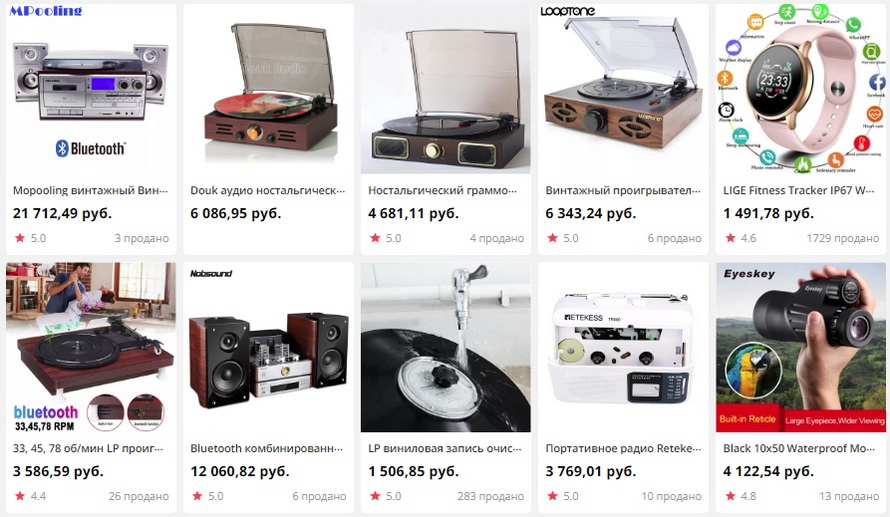The height and width of the screenshot is (517, 890).
Task: Click the "Douk аудио ностальгическ" title link
Action: 267,191
